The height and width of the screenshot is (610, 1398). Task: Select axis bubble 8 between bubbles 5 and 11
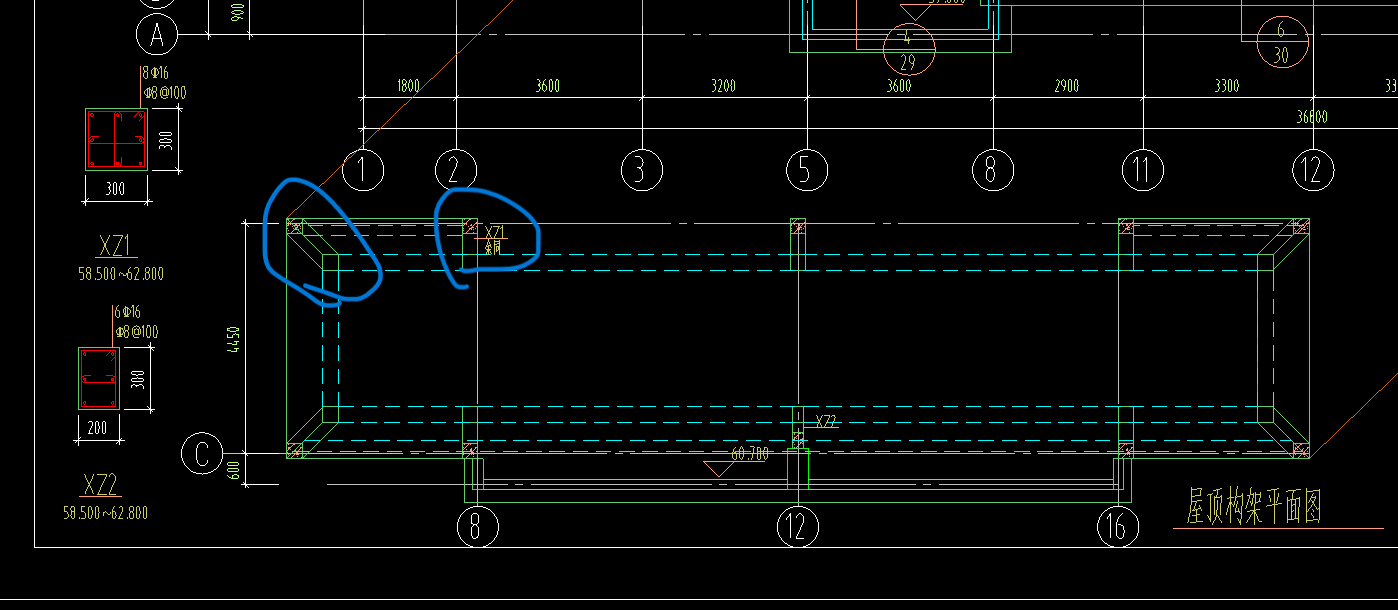click(992, 170)
